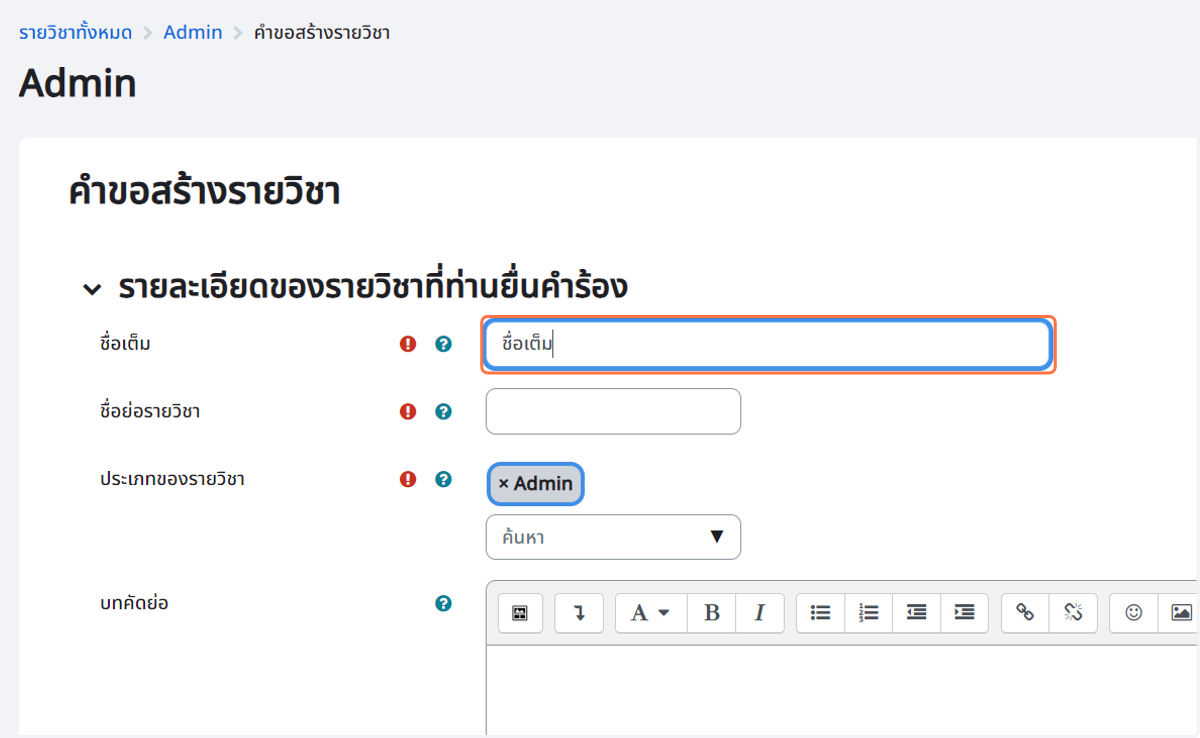The width and height of the screenshot is (1200, 738).
Task: Click inside the บทคัดย่อ editor text area
Action: pyautogui.click(x=842, y=690)
